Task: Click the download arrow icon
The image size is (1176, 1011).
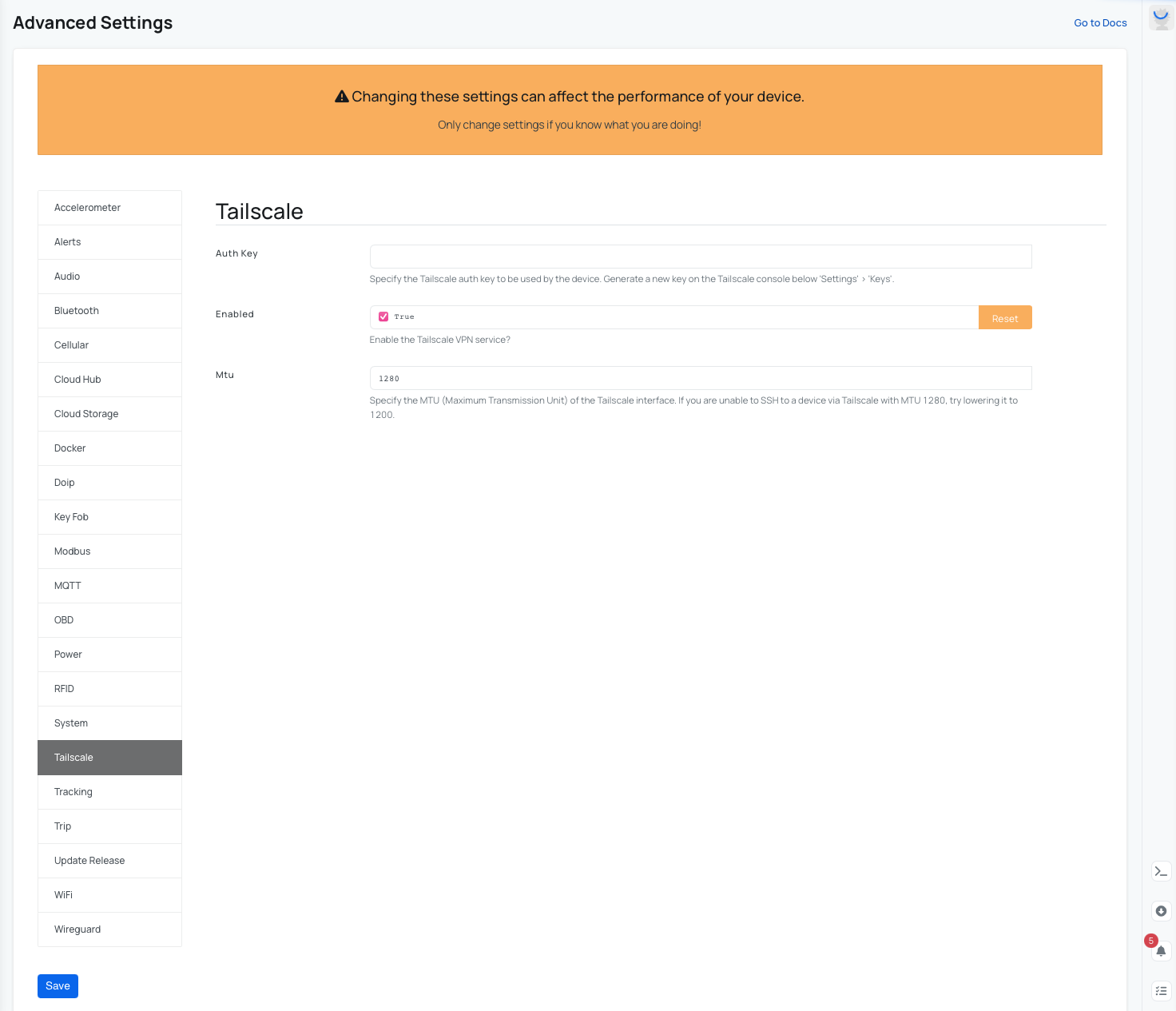Action: point(1161,911)
